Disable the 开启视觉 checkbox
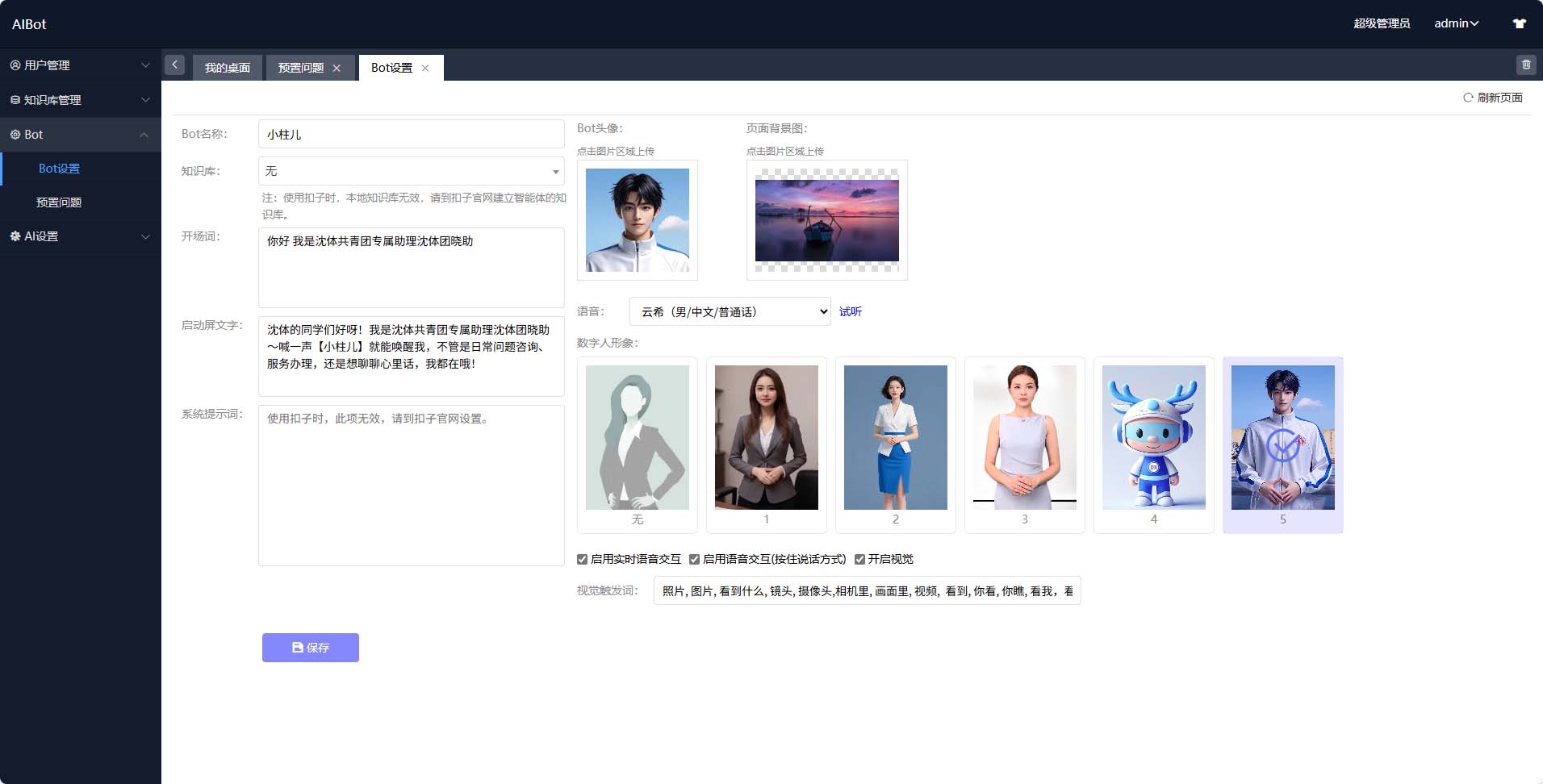The height and width of the screenshot is (784, 1543). click(x=859, y=559)
